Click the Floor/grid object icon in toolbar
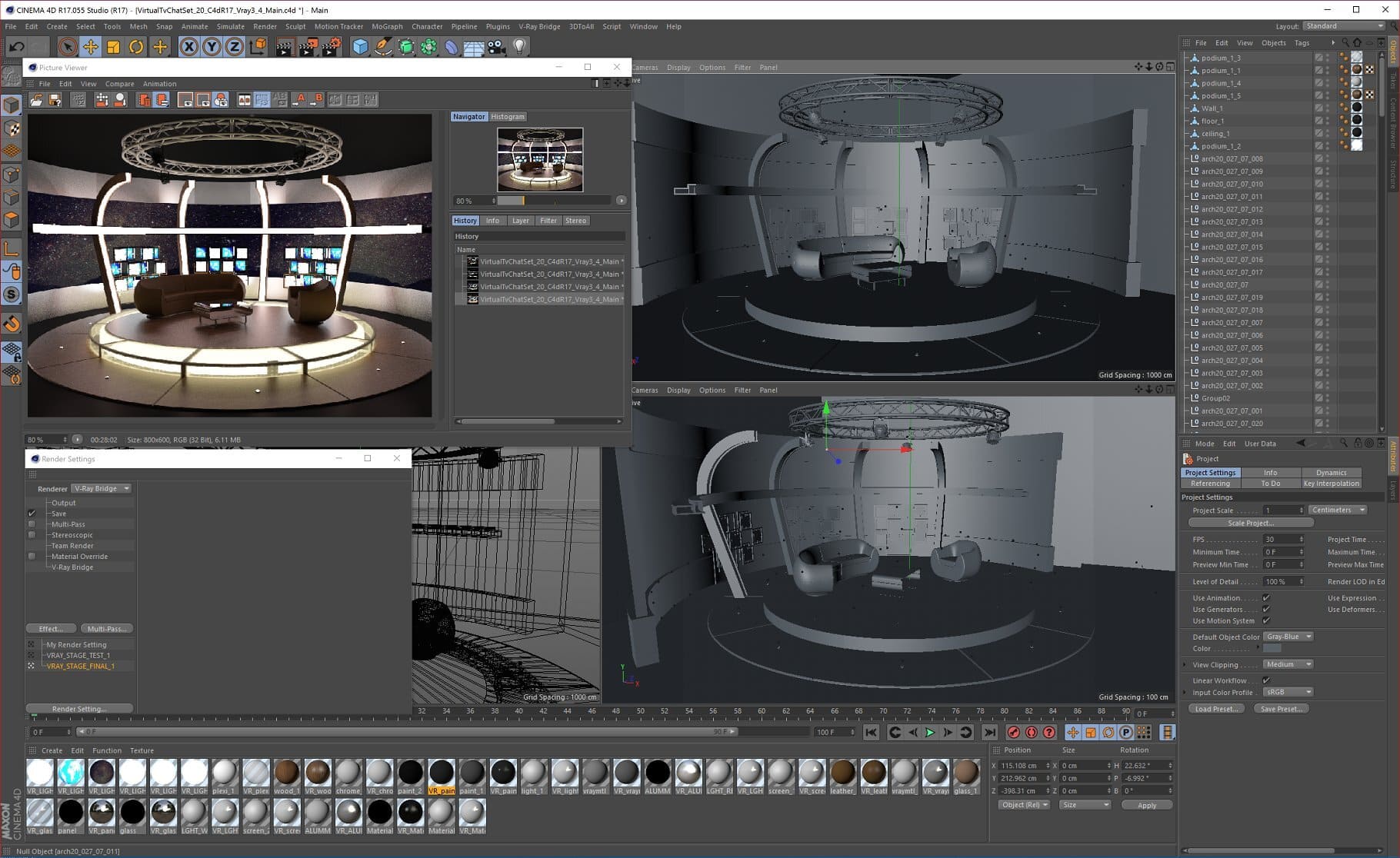The height and width of the screenshot is (858, 1400). point(474,48)
